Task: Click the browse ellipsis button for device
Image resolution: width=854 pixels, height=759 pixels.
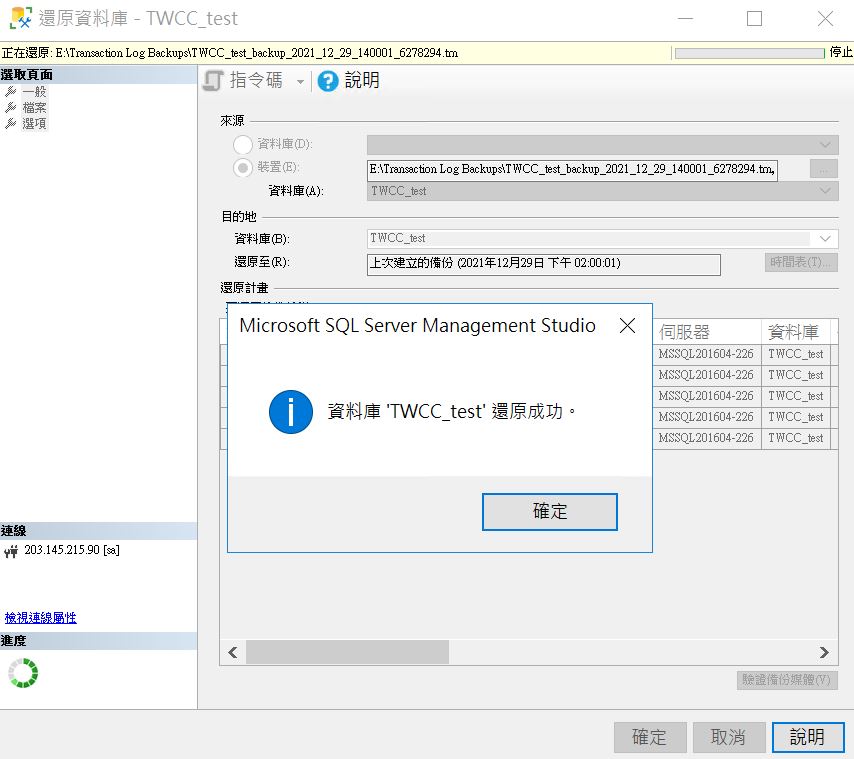Action: tap(824, 169)
